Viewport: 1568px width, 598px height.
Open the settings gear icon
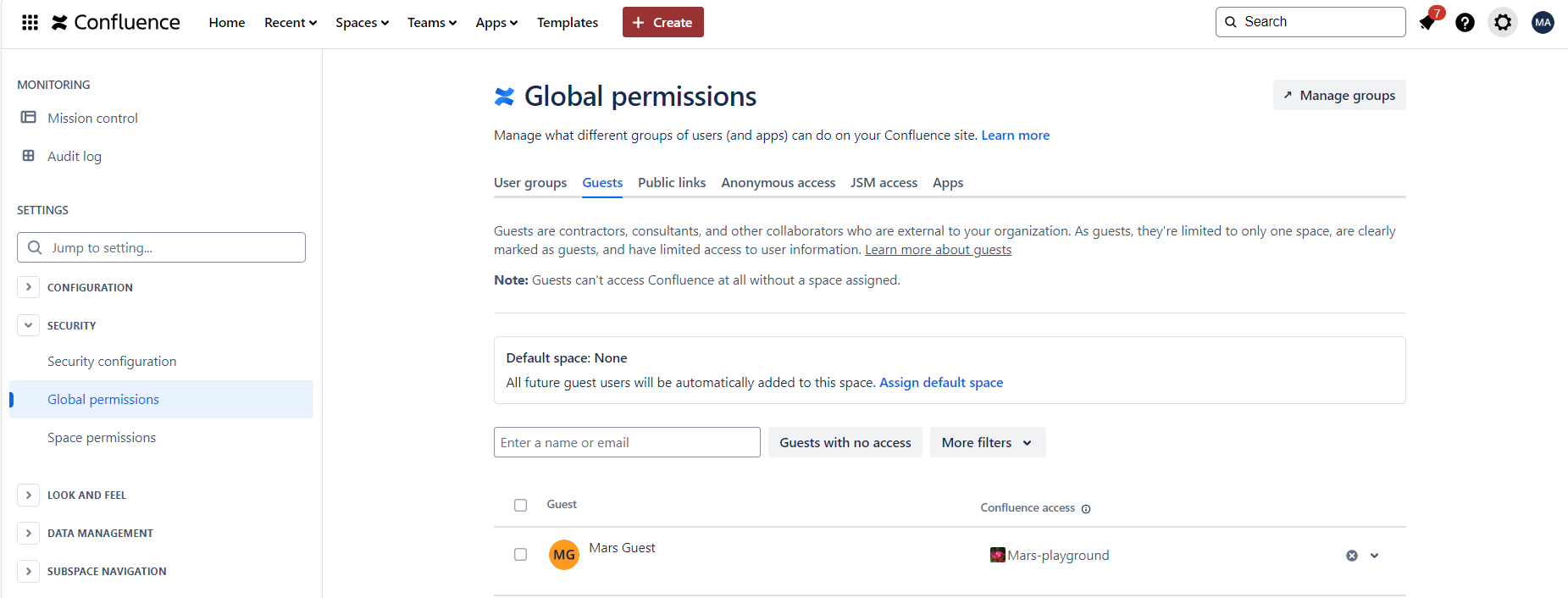point(1502,22)
